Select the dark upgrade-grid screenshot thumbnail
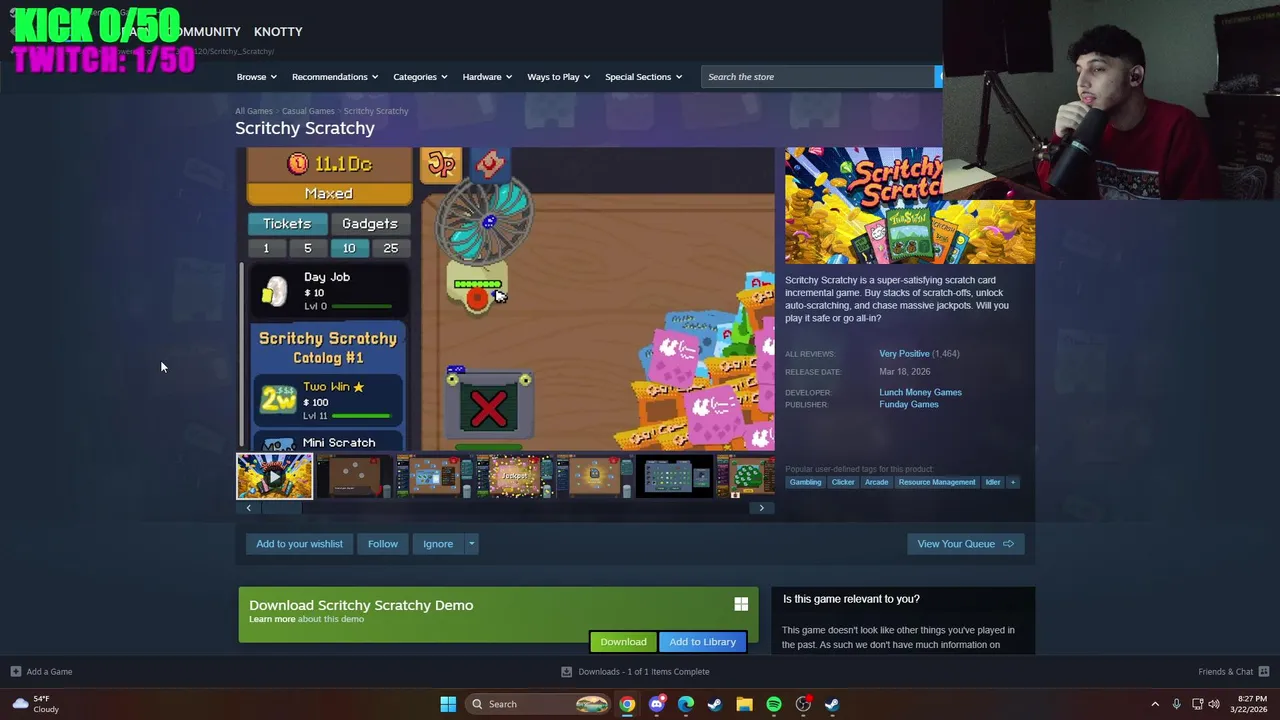Screen dimensions: 1280x720 tap(674, 476)
